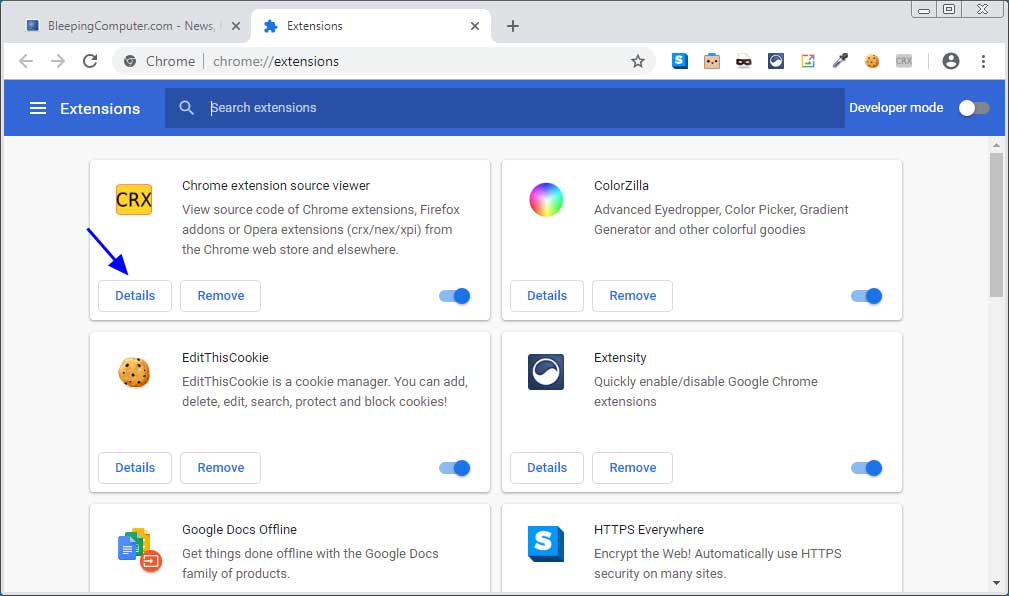The image size is (1009, 596).
Task: Open the Extensions page hamburger menu
Action: [x=37, y=108]
